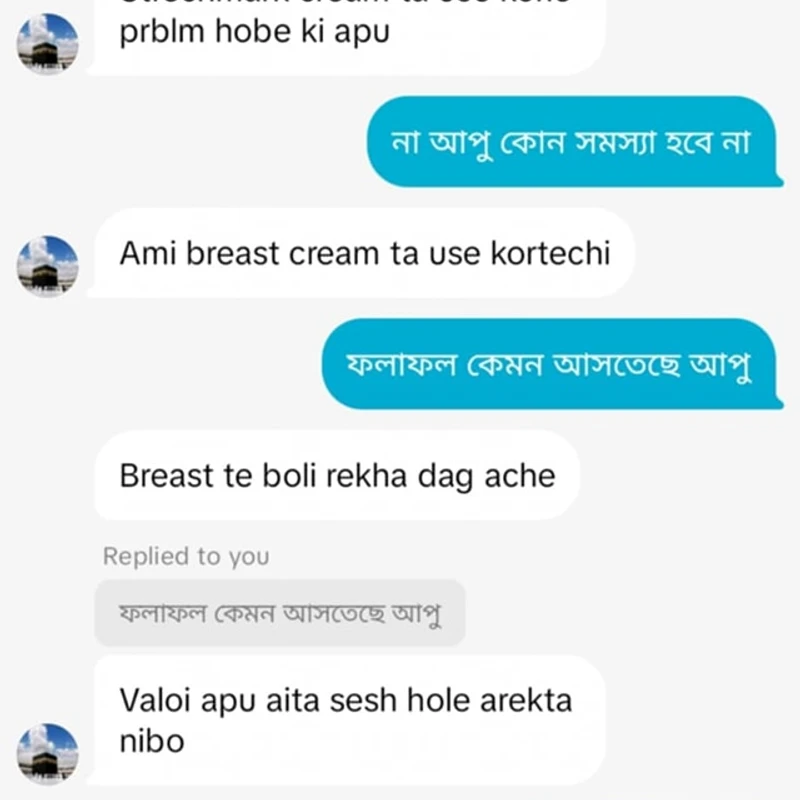Screen dimensions: 800x800
Task: Select the 'Valoi apu aita sesh hole arekta nibo' bubble
Action: (x=346, y=720)
